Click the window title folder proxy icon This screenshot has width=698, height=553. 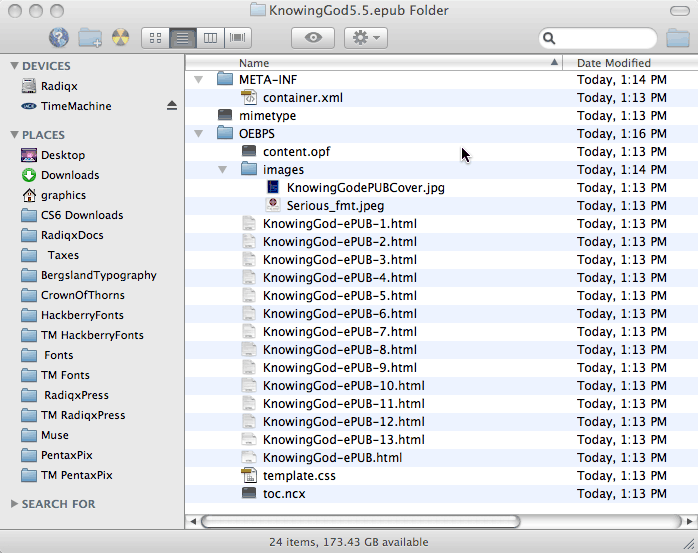[258, 10]
